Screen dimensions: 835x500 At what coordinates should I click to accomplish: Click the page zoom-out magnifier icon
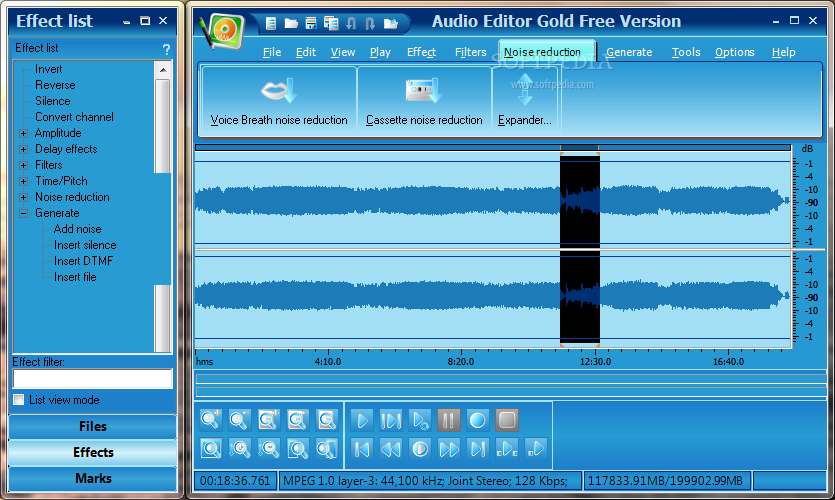pyautogui.click(x=298, y=420)
